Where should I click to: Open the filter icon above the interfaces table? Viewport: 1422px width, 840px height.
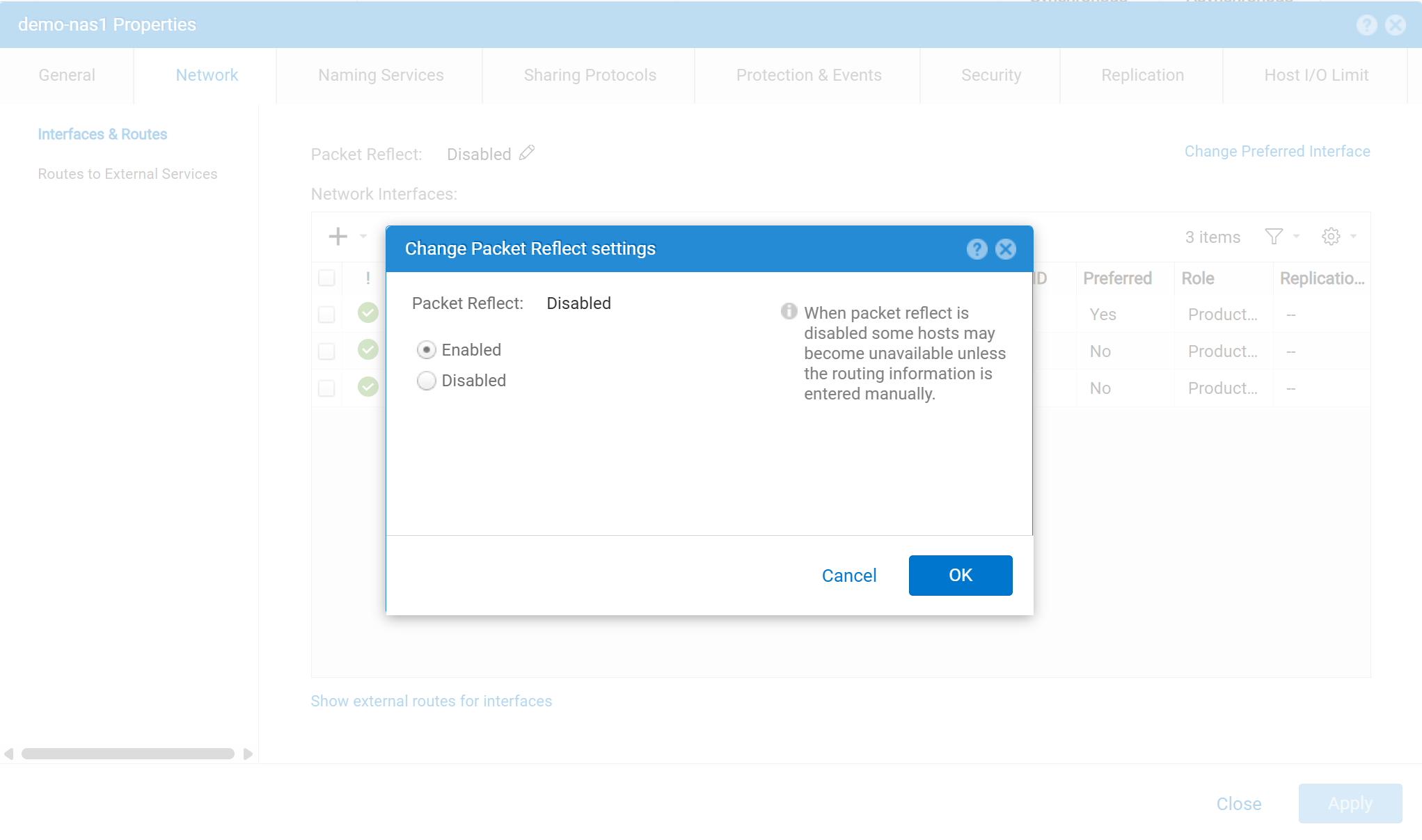[1273, 237]
